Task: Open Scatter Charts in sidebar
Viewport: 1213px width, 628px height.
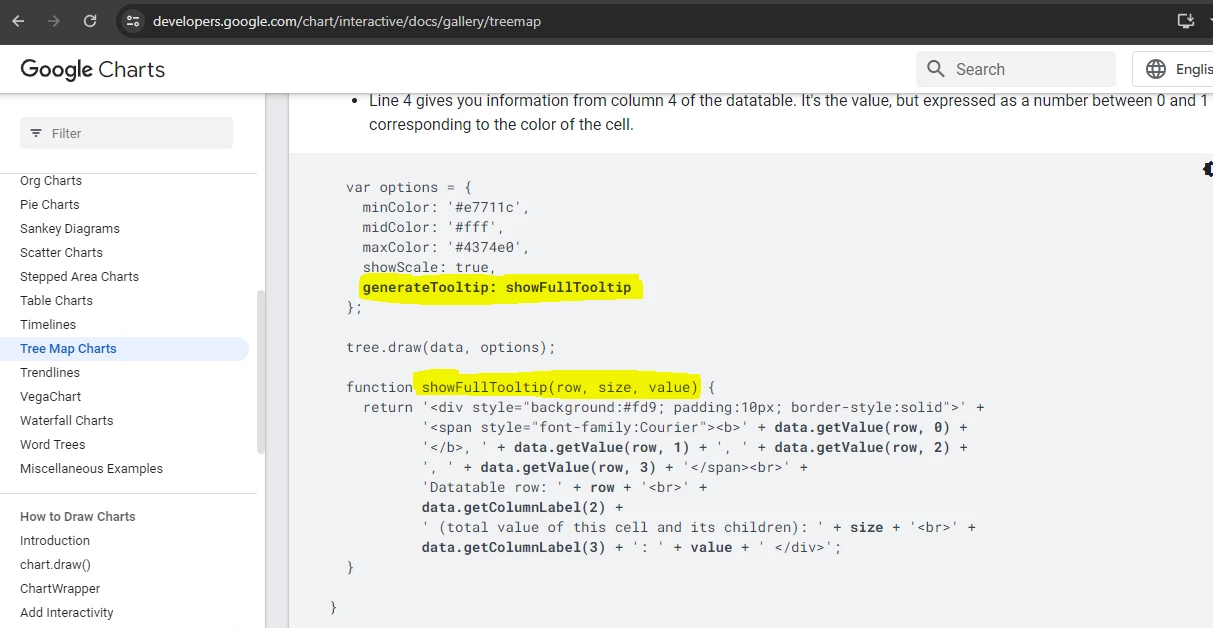Action: (61, 253)
